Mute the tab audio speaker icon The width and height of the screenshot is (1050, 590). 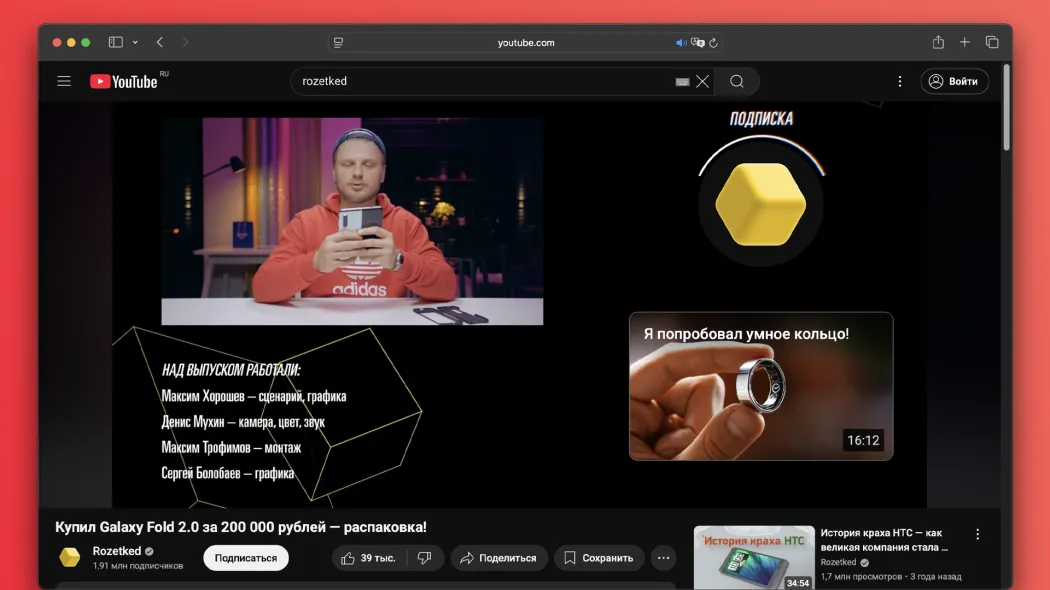(x=681, y=43)
